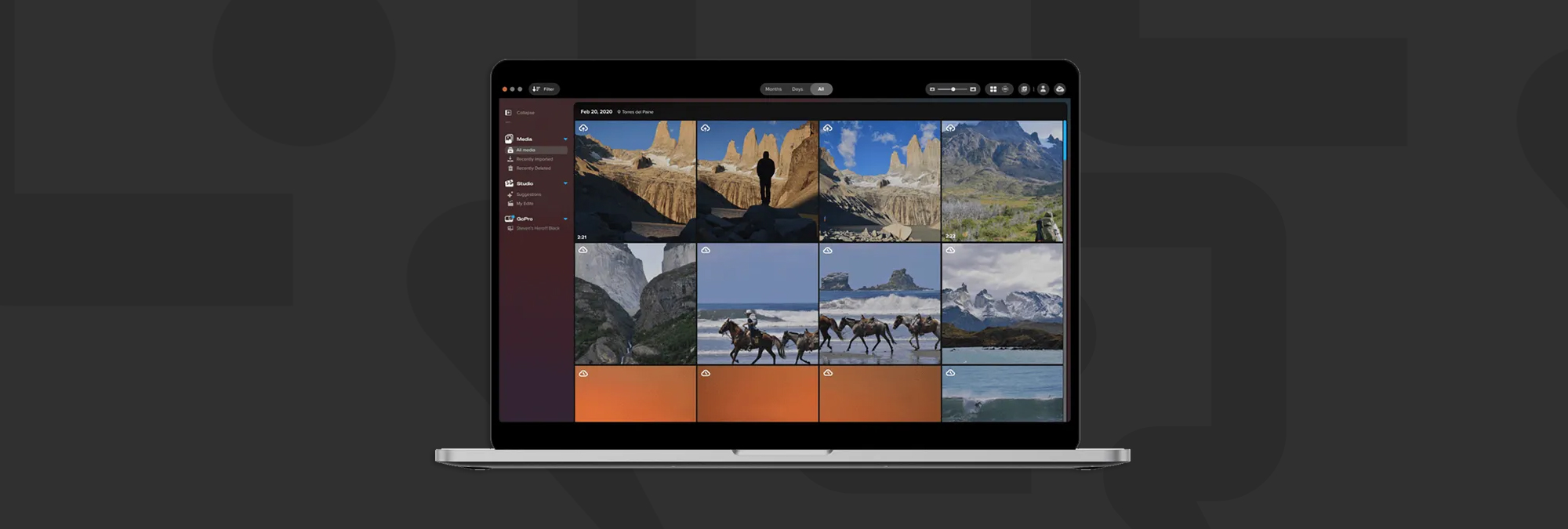The image size is (1568, 529).
Task: Open the Filter sort button
Action: [x=543, y=89]
